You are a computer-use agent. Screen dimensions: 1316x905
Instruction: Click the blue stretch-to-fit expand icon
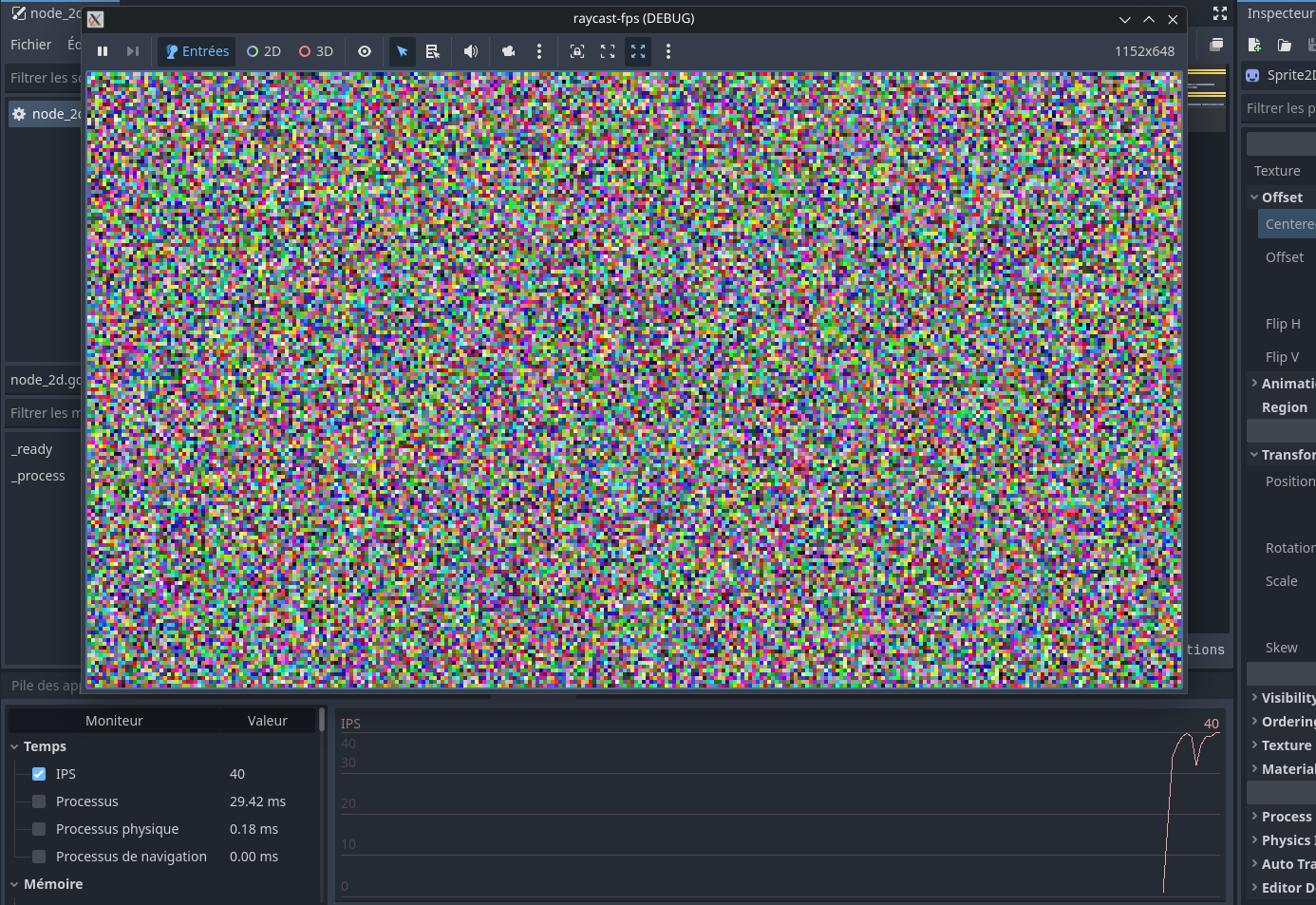point(638,51)
